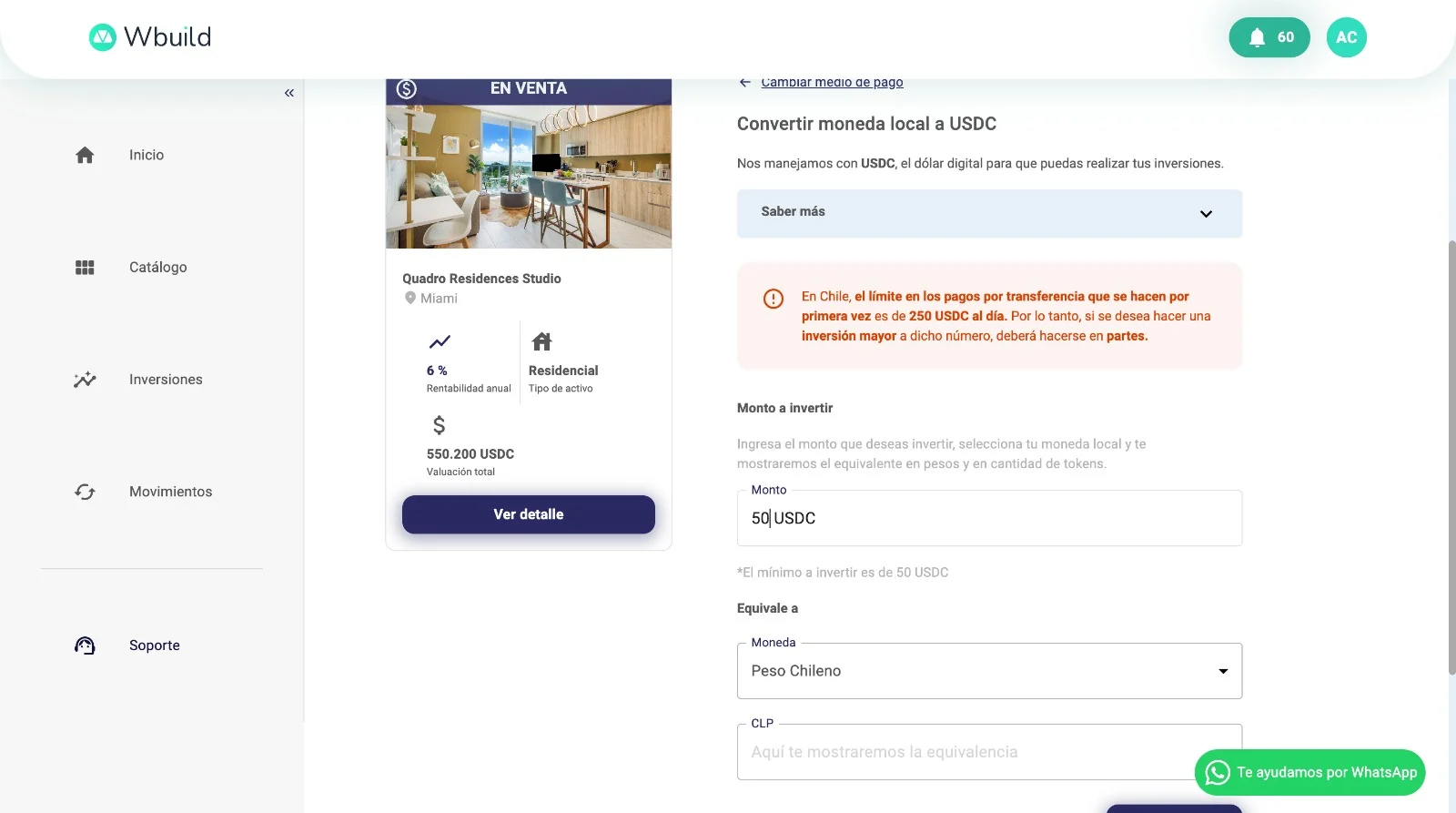Click the Wbuild logo

pyautogui.click(x=149, y=36)
